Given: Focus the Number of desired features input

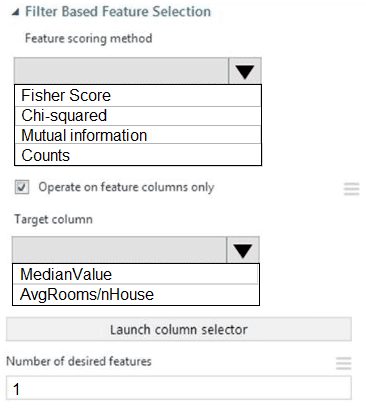Looking at the screenshot, I should [179, 388].
